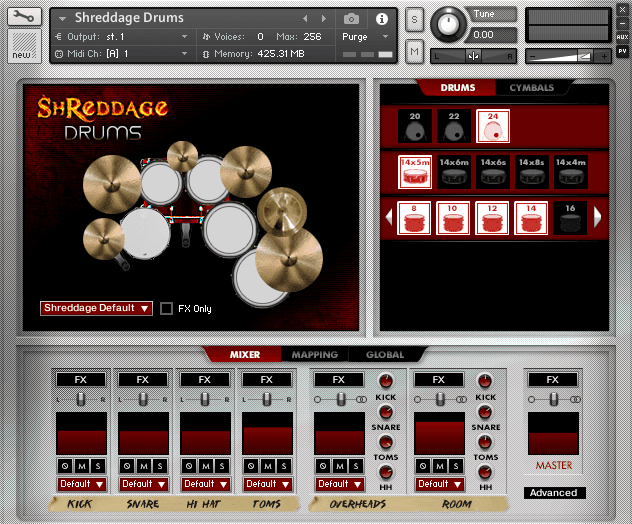Adjust the Hi Hat pan slider
Viewport: 632px width, 524px height.
[x=205, y=399]
